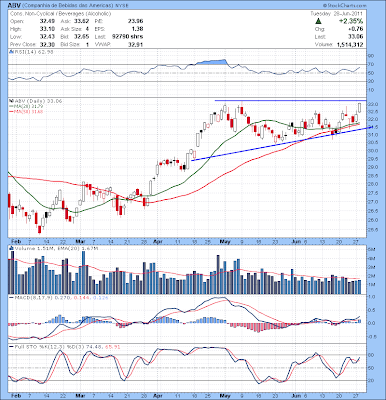Click the small icon beside the Volume label
Image resolution: width=386 pixels, height=400 pixels.
click(x=11, y=248)
